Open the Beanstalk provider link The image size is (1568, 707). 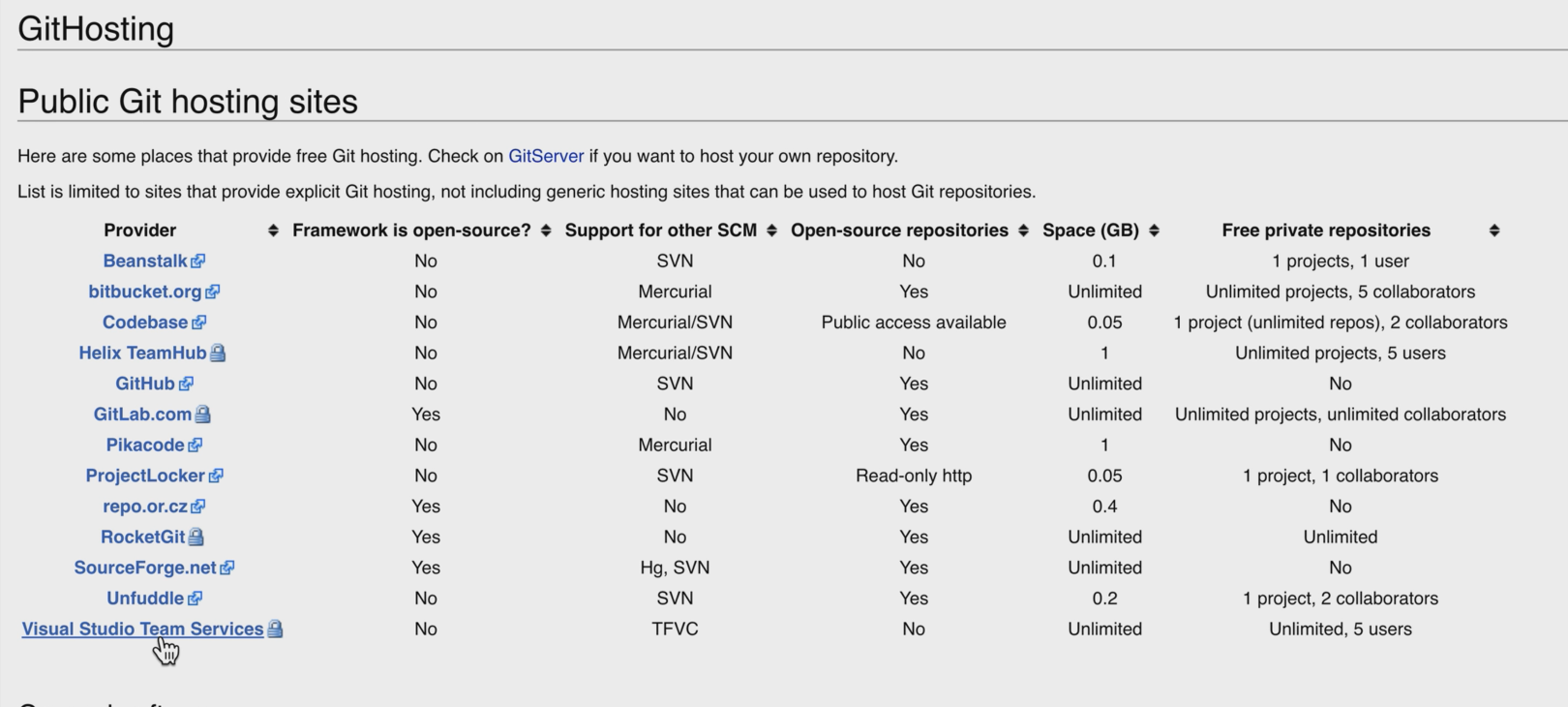[145, 261]
